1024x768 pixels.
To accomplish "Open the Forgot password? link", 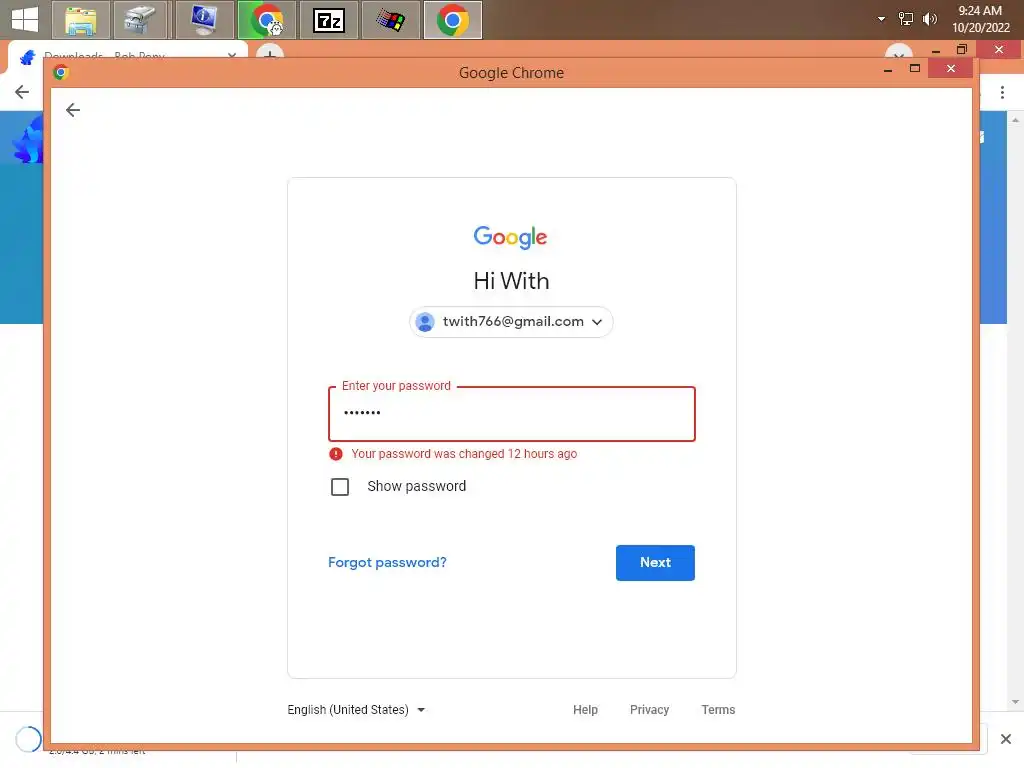I will [x=387, y=562].
